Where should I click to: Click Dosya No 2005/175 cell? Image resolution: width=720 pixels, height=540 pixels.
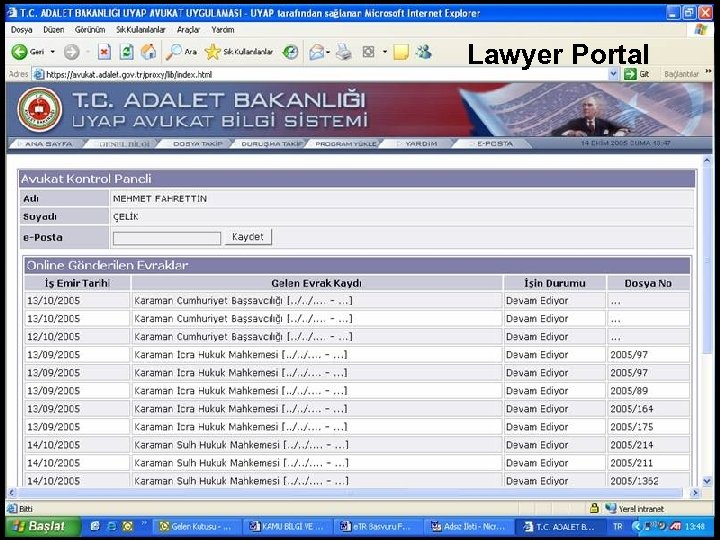pyautogui.click(x=648, y=427)
